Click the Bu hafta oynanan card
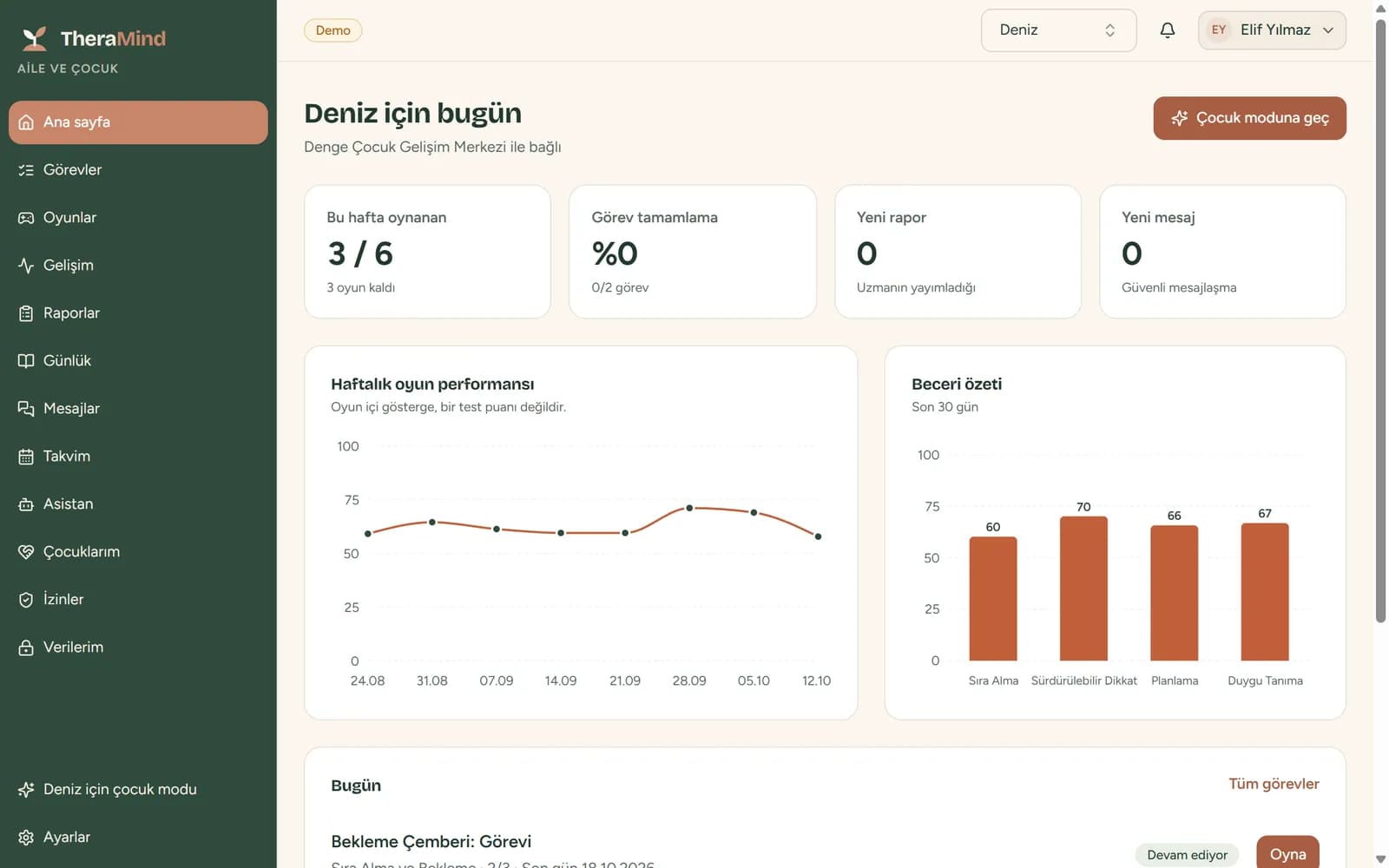 pos(427,252)
